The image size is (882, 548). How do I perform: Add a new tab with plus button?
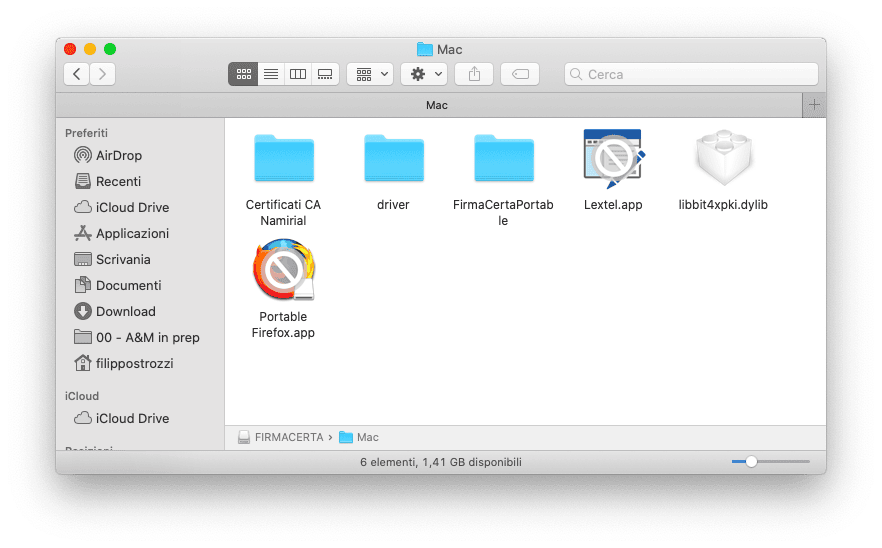tap(814, 105)
